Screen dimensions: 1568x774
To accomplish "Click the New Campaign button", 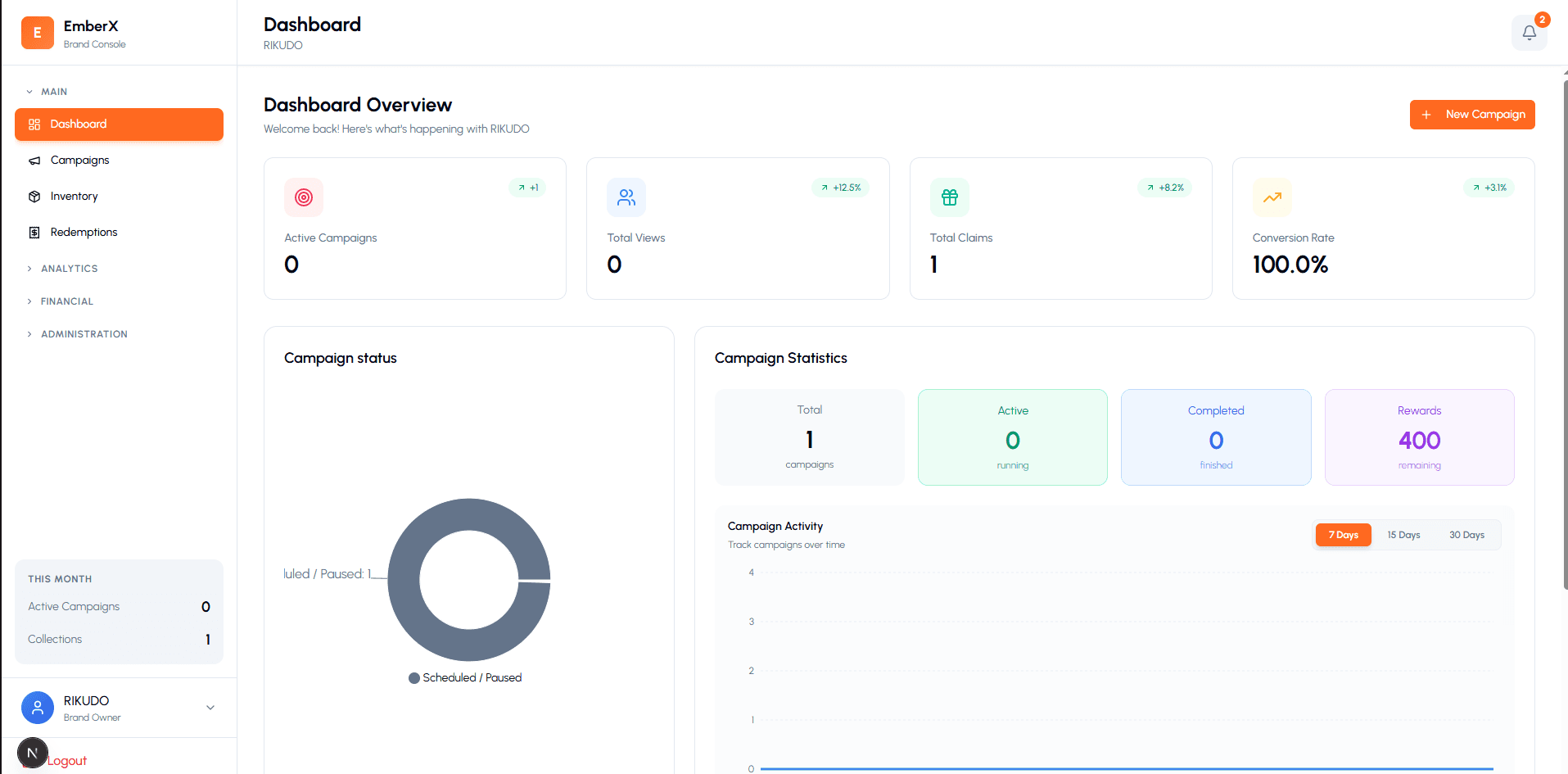I will 1471,114.
